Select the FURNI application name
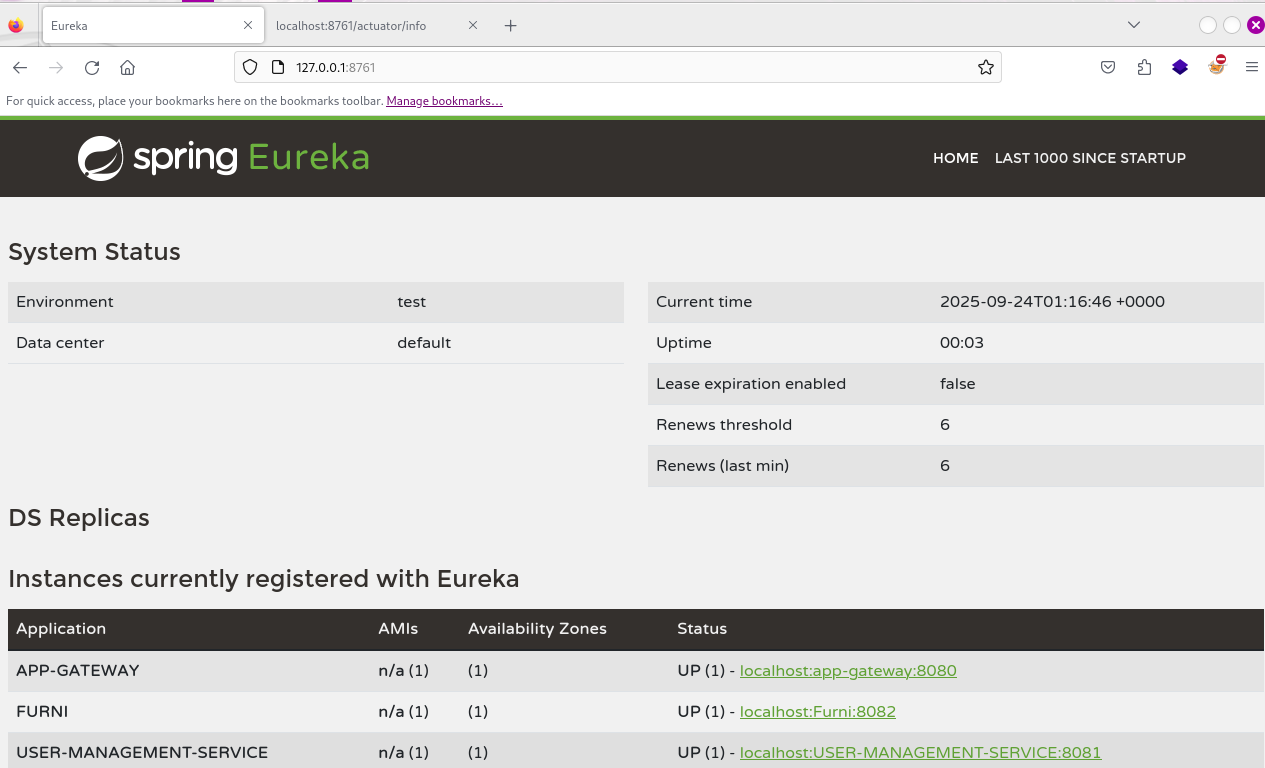Image resolution: width=1265 pixels, height=768 pixels. point(42,712)
